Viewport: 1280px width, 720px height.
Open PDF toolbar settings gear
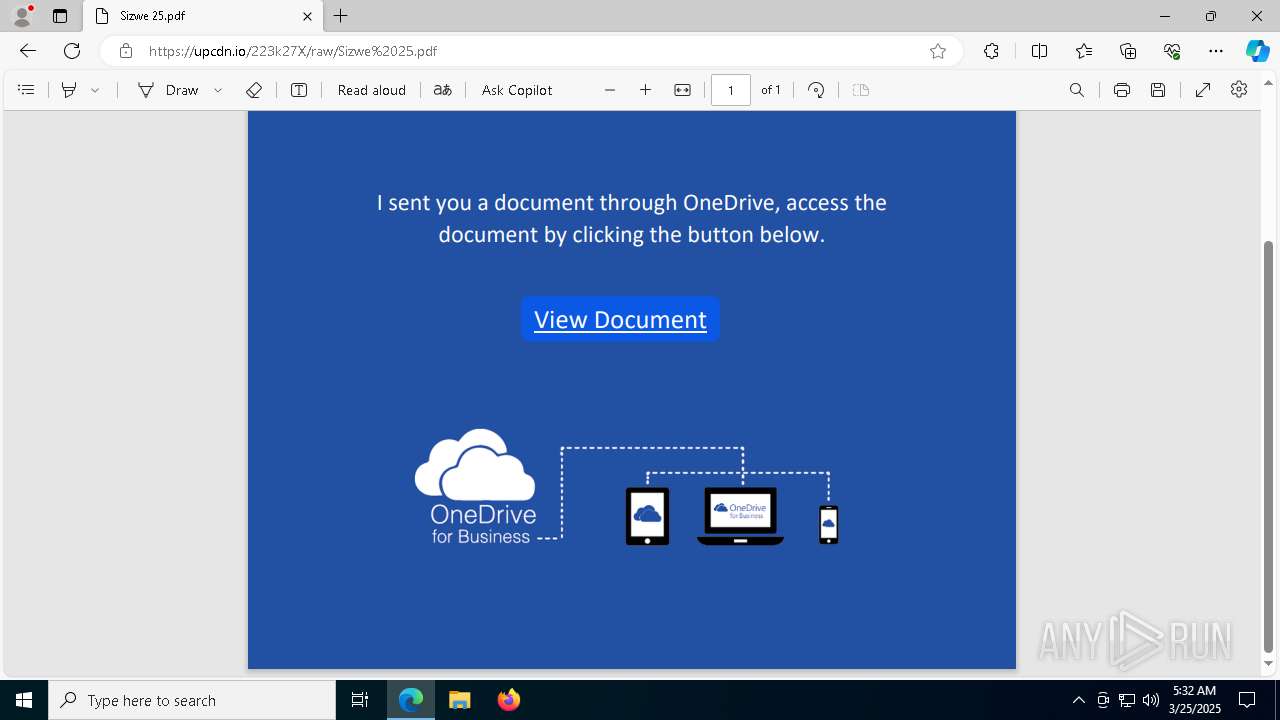[1239, 90]
